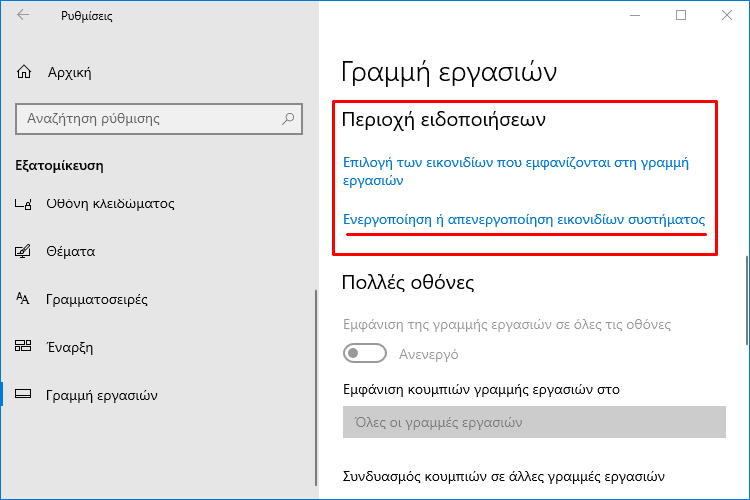Click the Γραμμή εργασιών taskbar icon
This screenshot has height=500, width=750.
click(x=23, y=394)
